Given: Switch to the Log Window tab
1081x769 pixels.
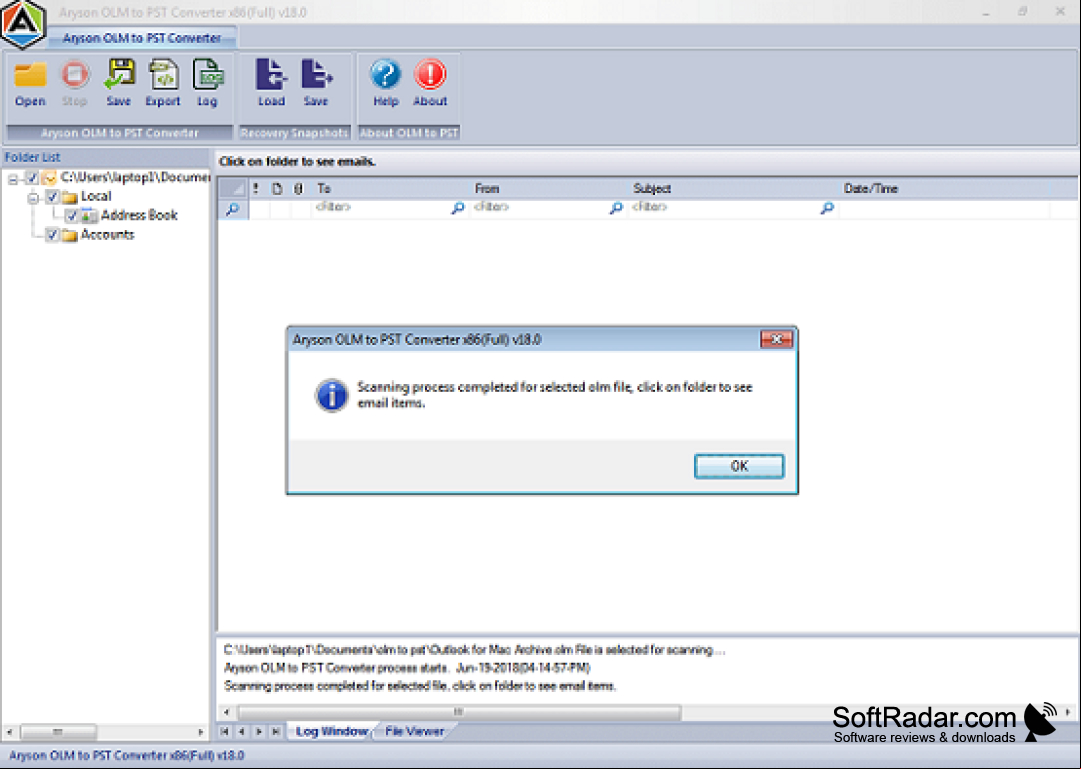Looking at the screenshot, I should pyautogui.click(x=332, y=731).
